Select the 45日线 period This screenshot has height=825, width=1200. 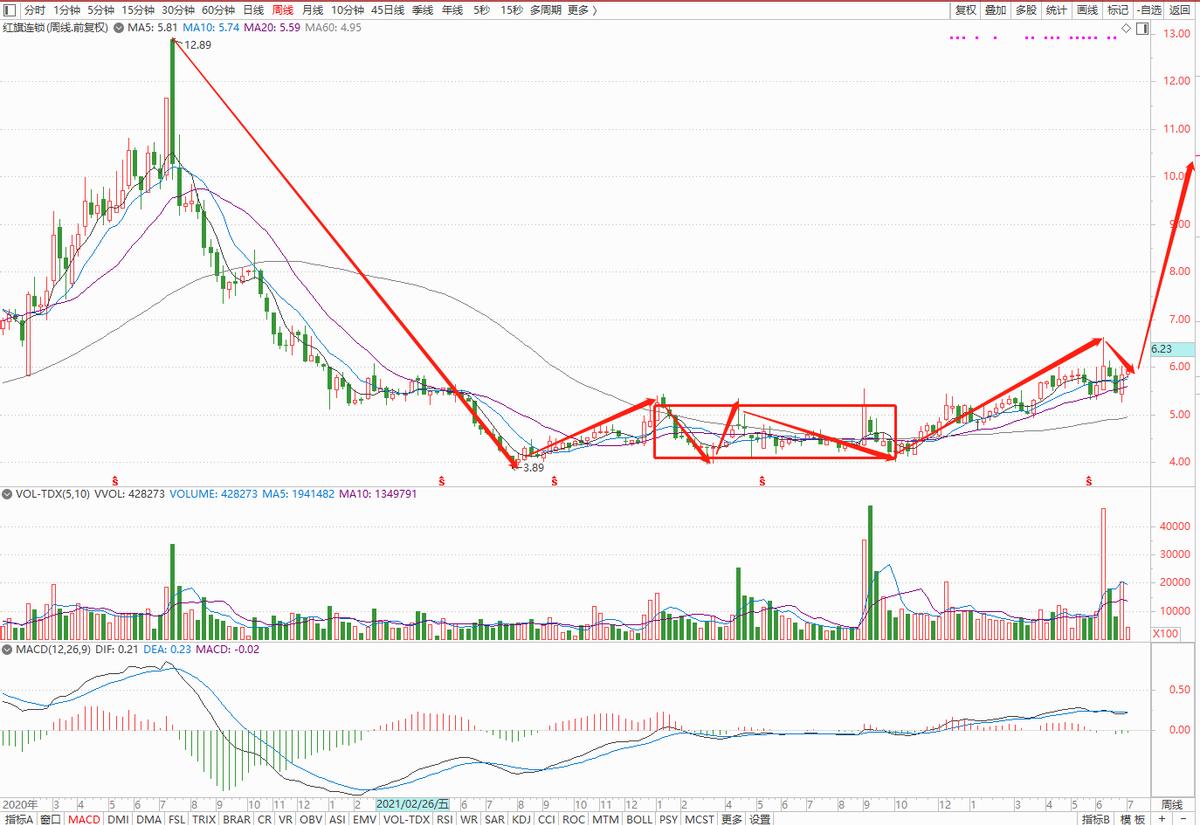point(388,10)
